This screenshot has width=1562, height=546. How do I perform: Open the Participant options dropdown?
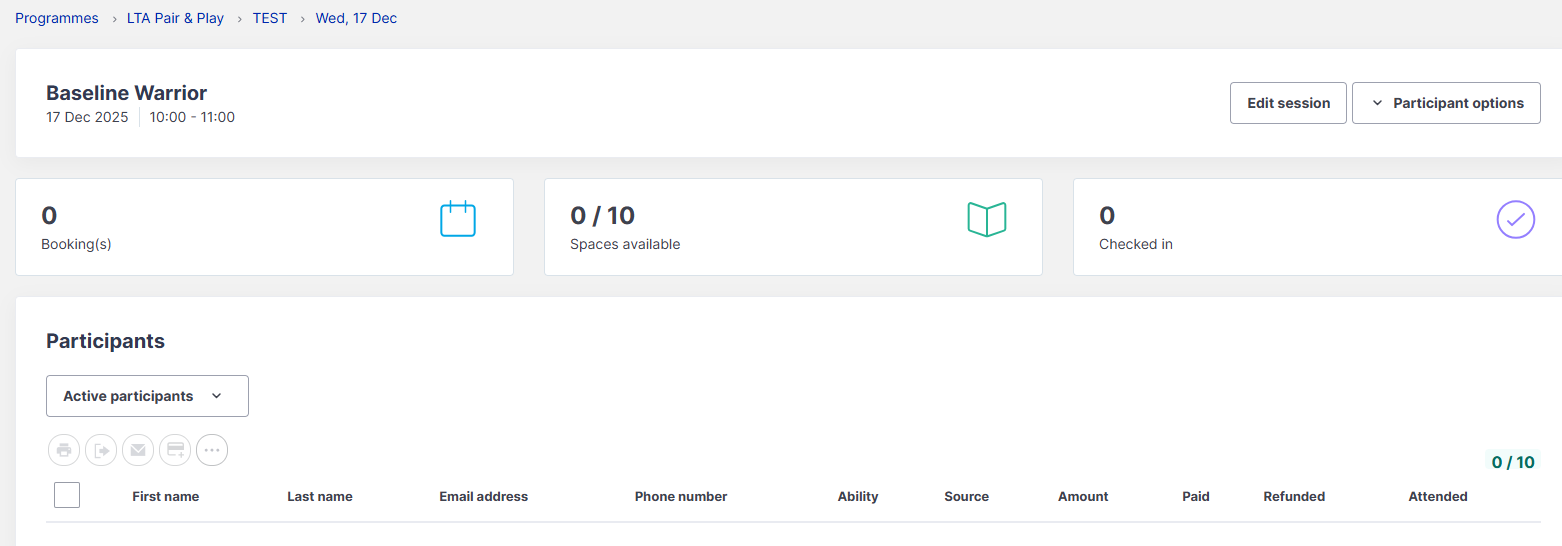(x=1446, y=103)
